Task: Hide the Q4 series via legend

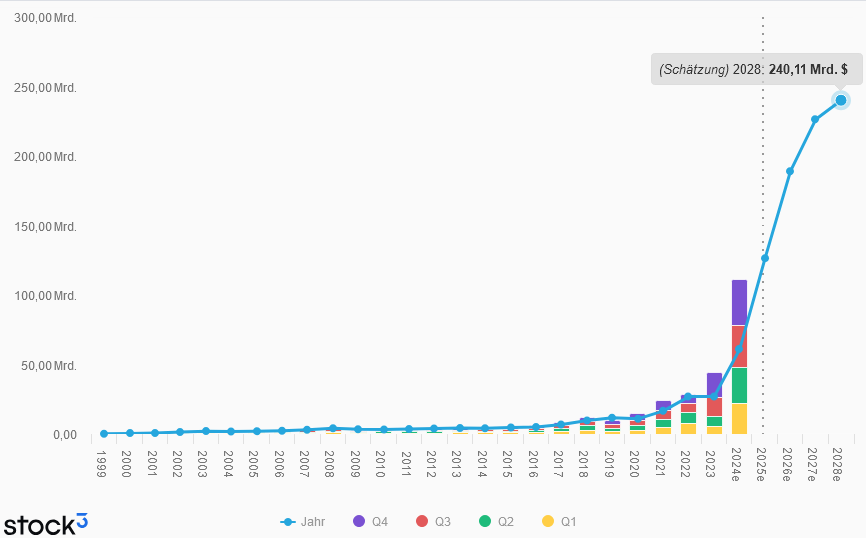Action: tap(370, 521)
